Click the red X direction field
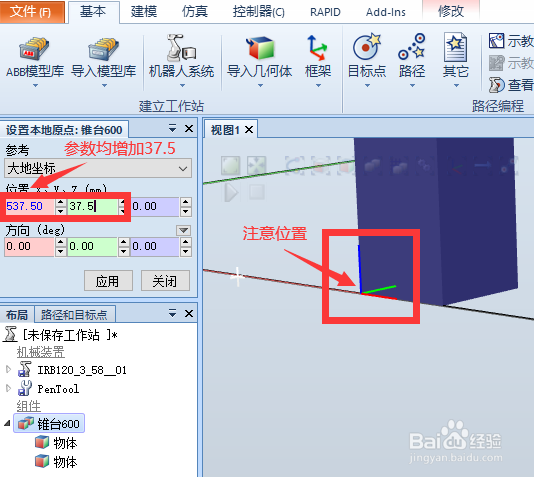The image size is (534, 477). tap(30, 247)
